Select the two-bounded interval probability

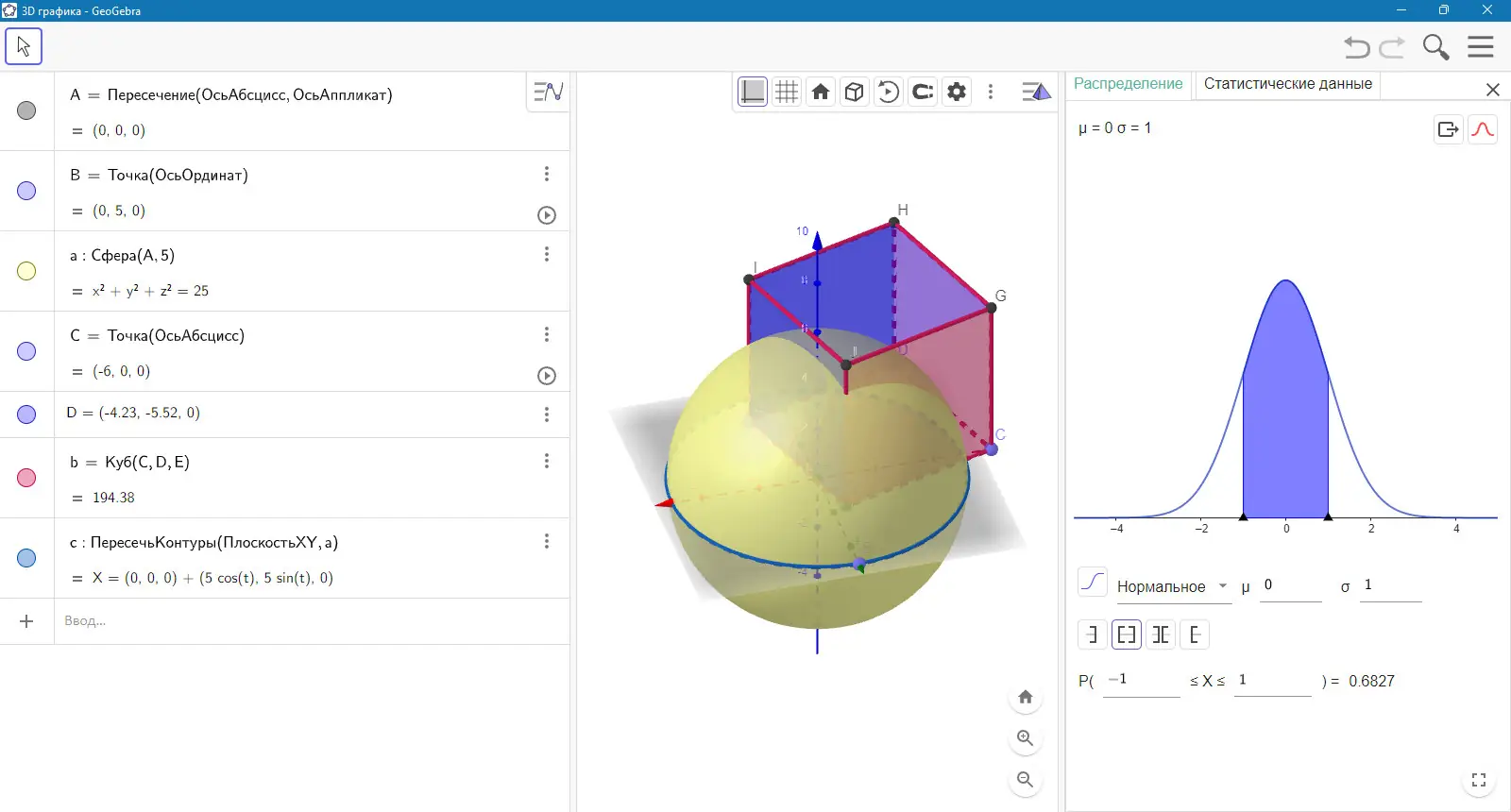click(1127, 634)
